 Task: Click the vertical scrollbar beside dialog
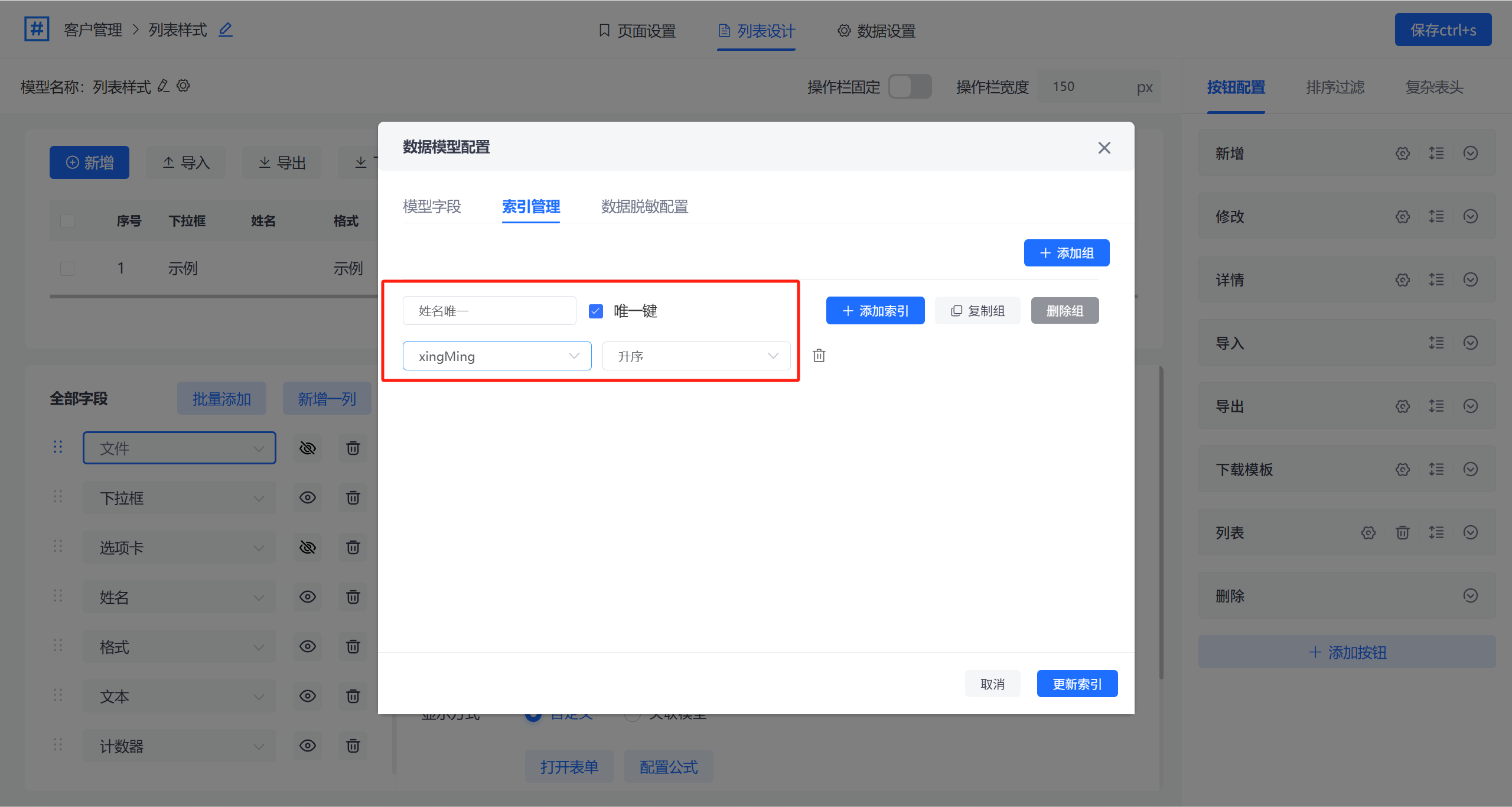click(x=1161, y=520)
